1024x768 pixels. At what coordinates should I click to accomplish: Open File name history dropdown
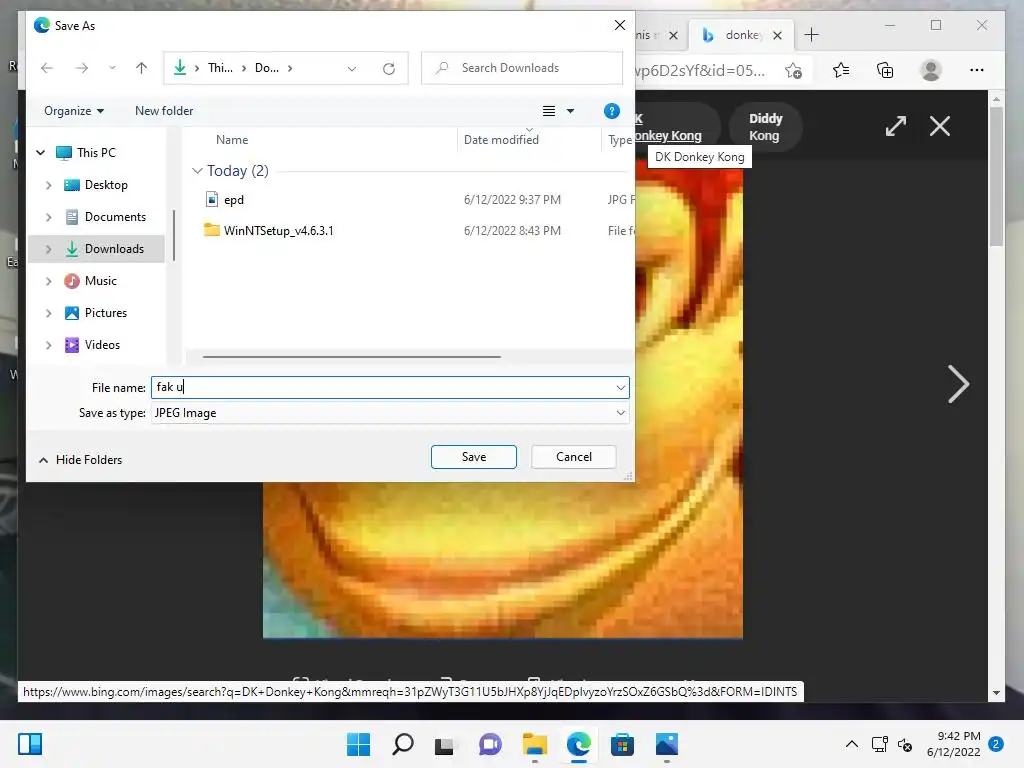[x=620, y=388]
